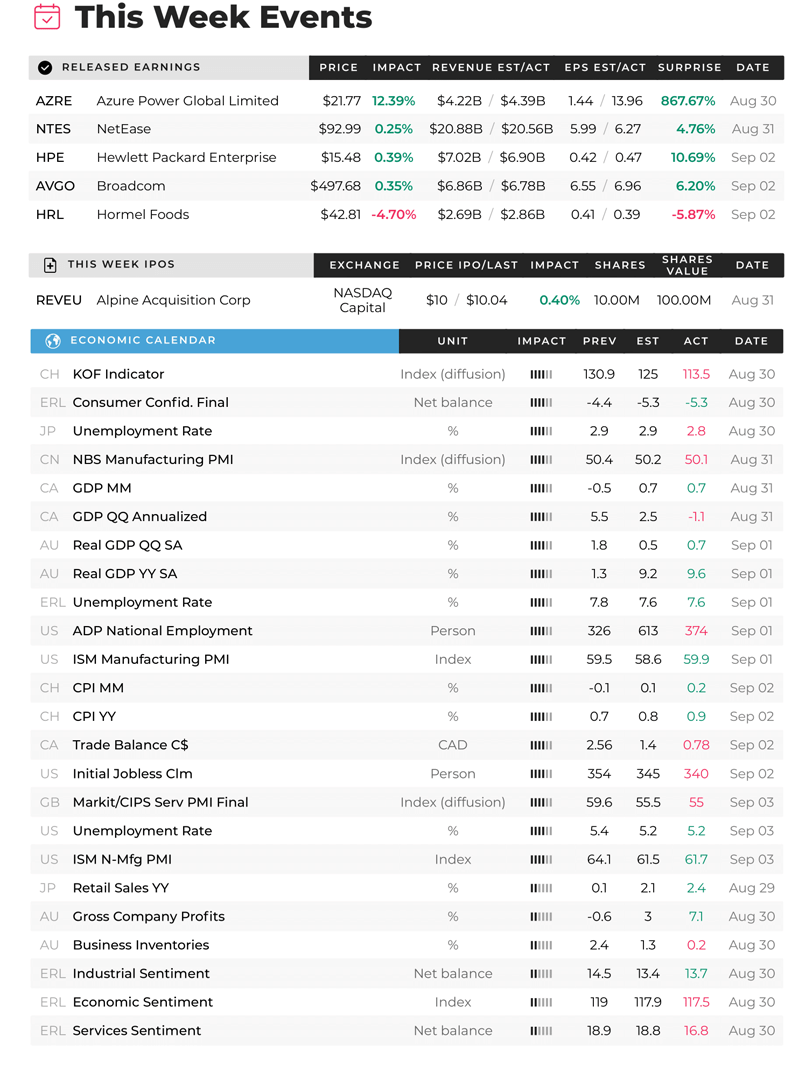Click impact bars icon for Services Sentiment
The image size is (806, 1073).
click(x=541, y=1031)
